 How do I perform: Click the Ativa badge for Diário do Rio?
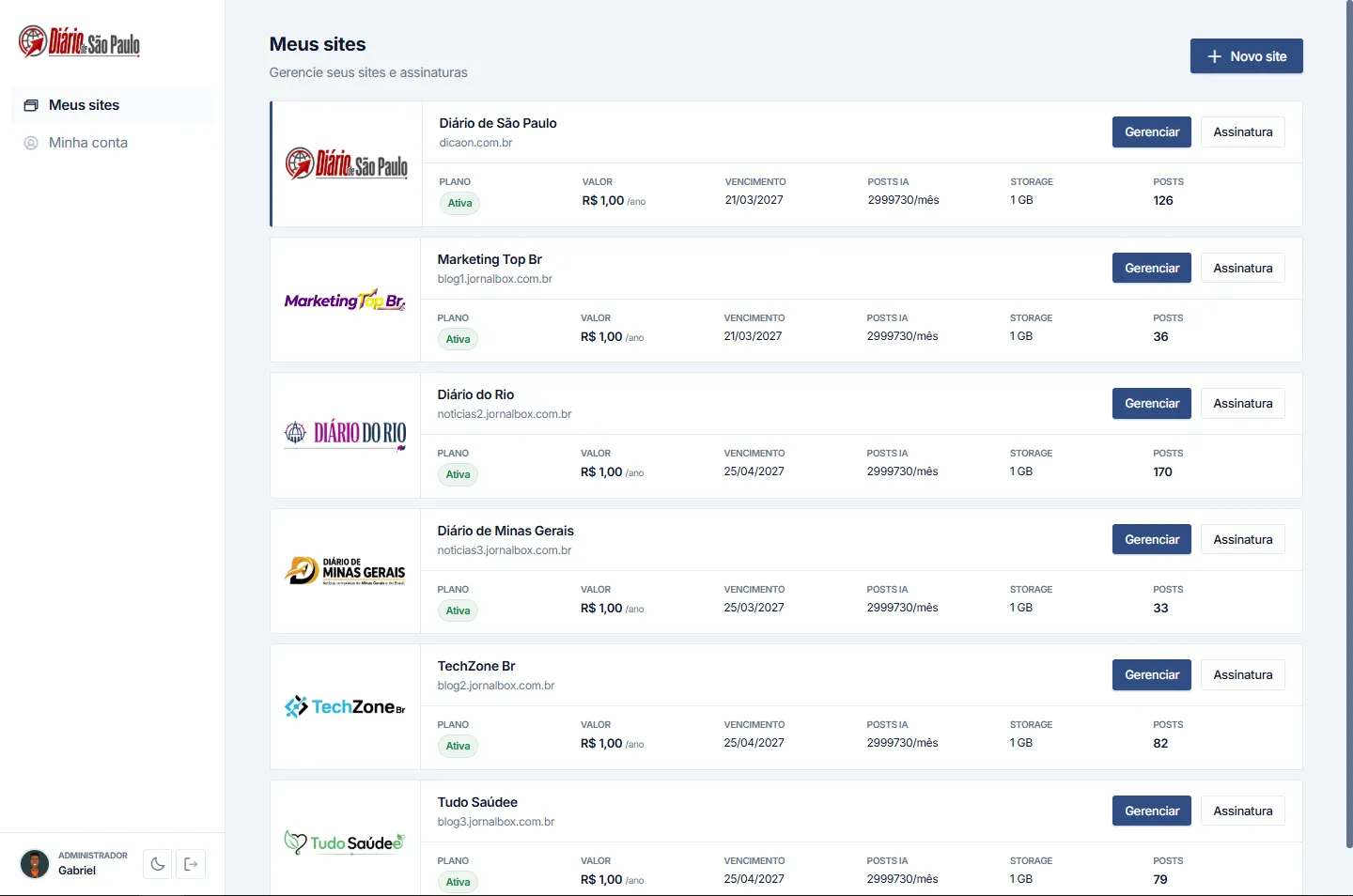(x=458, y=474)
